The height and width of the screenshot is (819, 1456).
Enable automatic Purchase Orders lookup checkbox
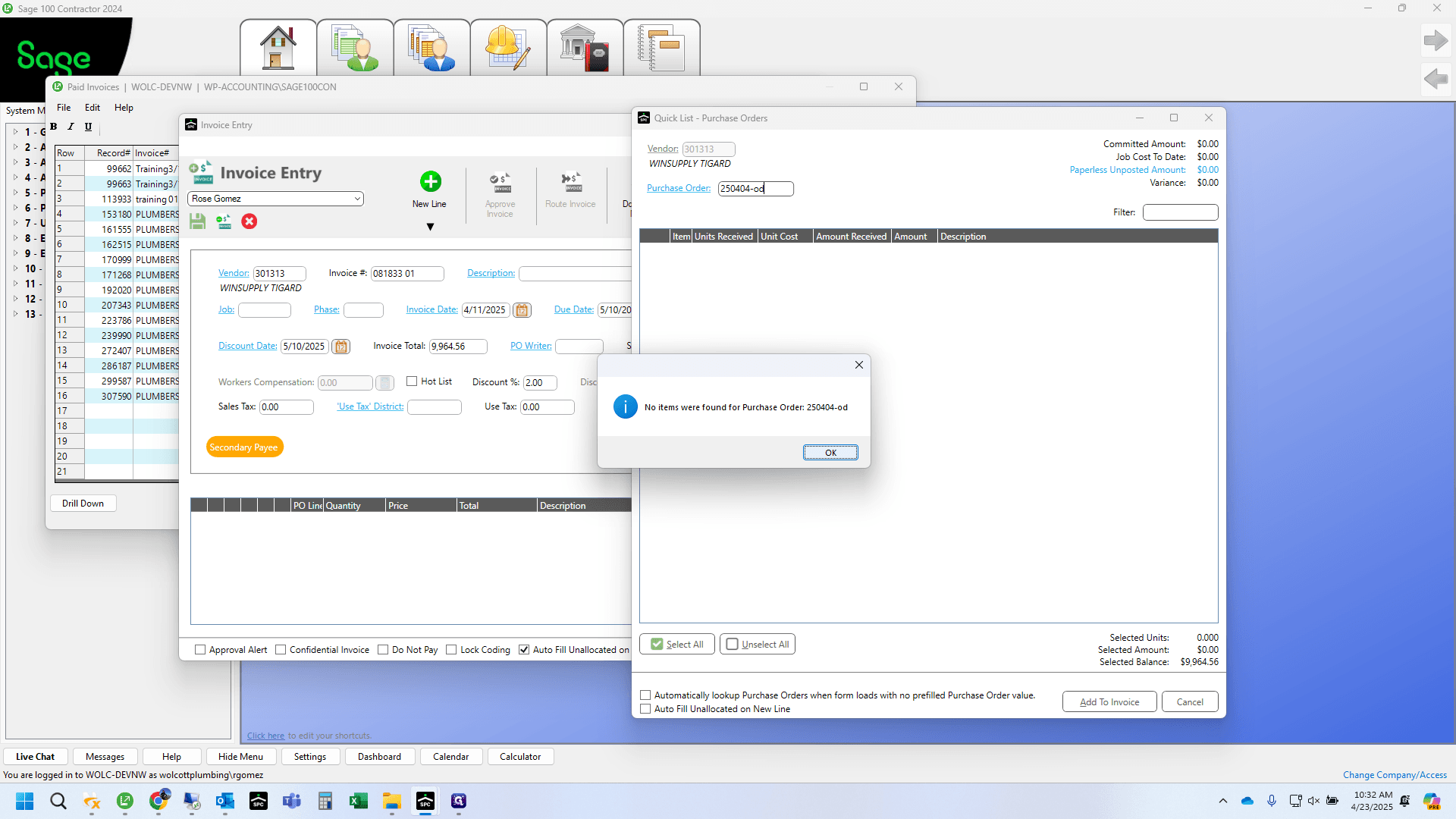645,695
